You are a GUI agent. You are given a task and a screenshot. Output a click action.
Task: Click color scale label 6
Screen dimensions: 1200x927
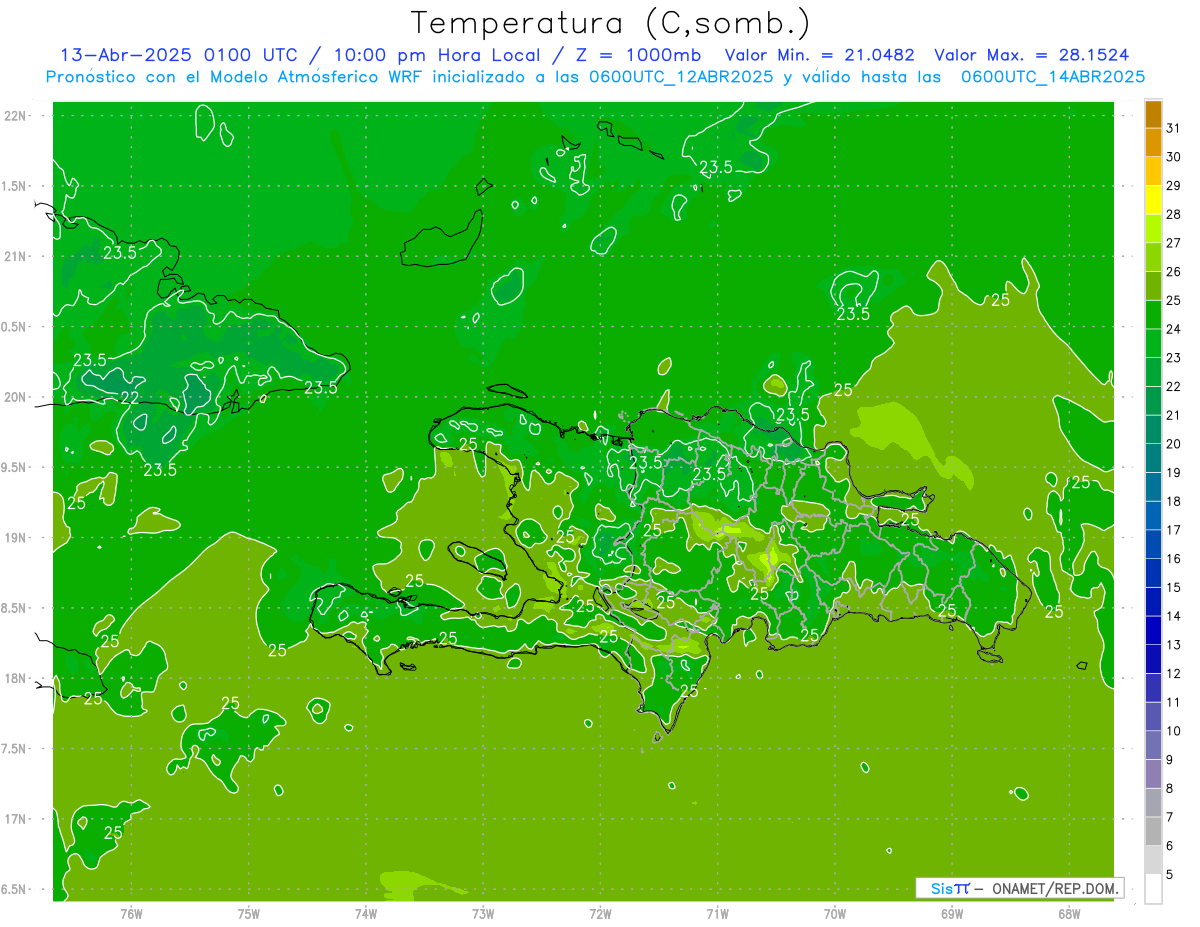(x=1170, y=846)
